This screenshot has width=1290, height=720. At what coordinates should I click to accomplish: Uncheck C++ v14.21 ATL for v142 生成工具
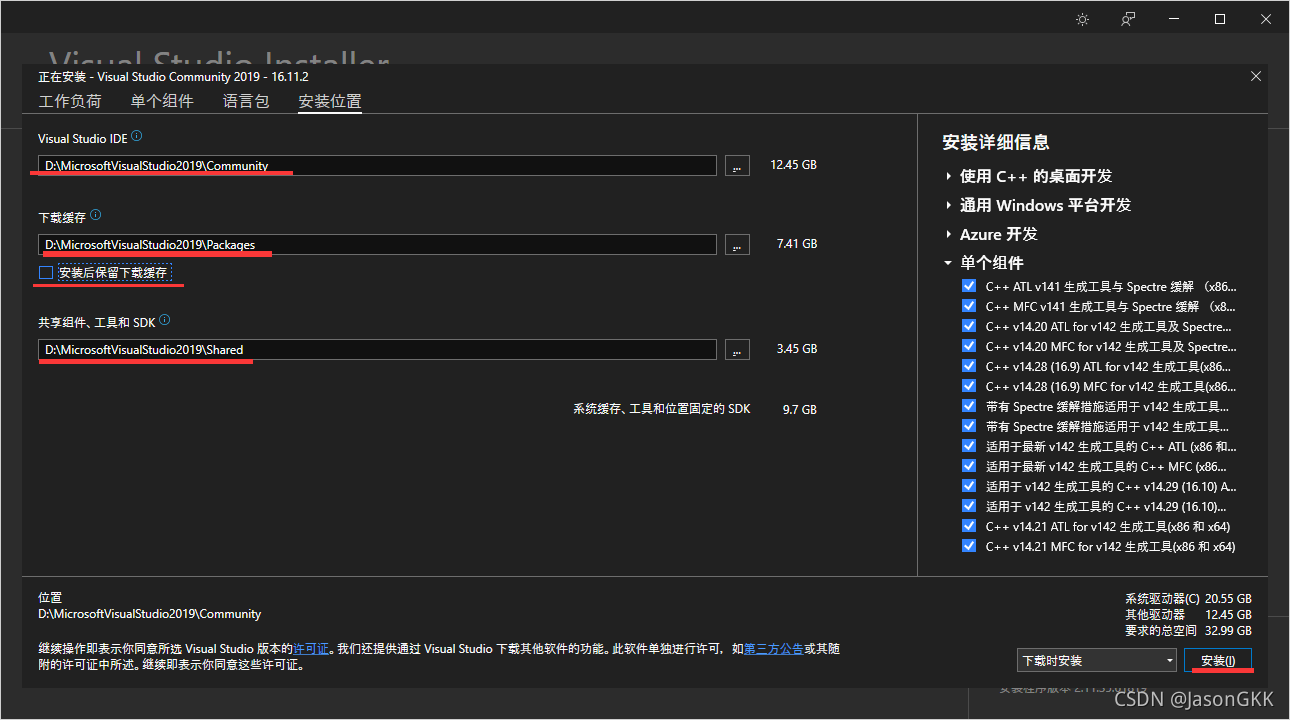click(x=968, y=526)
